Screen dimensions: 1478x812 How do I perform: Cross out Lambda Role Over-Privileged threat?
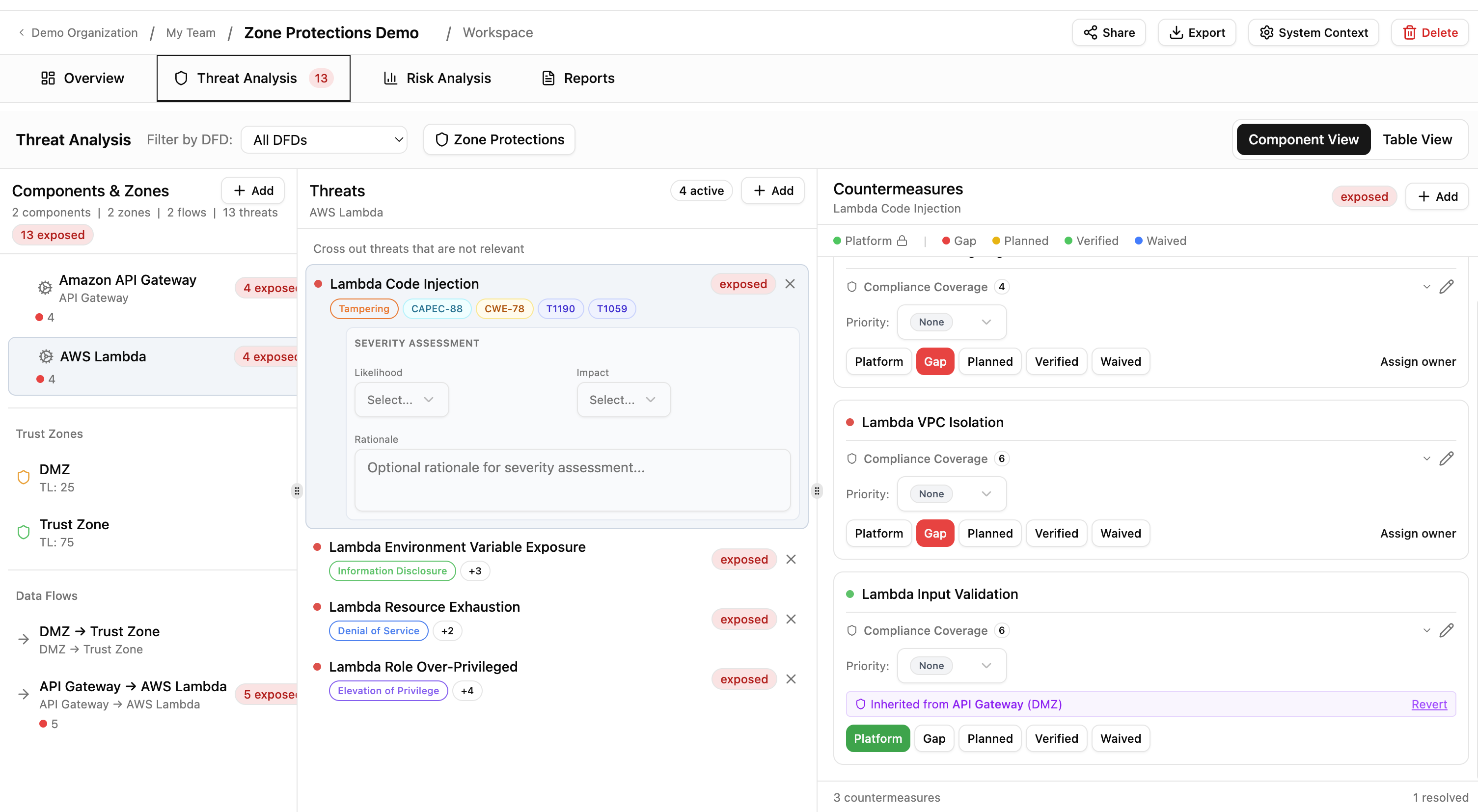click(x=791, y=679)
